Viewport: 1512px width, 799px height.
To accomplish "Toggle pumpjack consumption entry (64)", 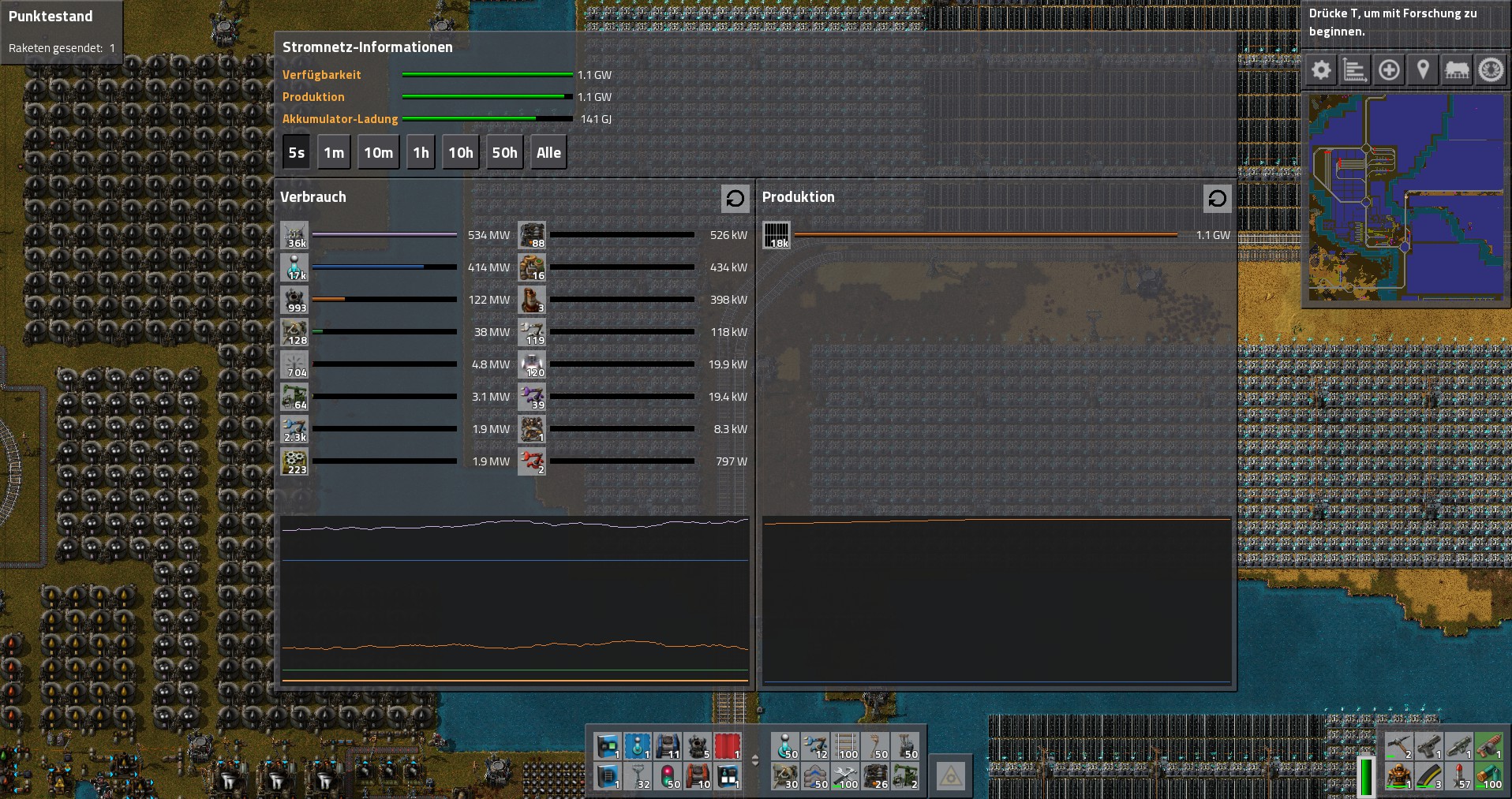I will point(294,397).
